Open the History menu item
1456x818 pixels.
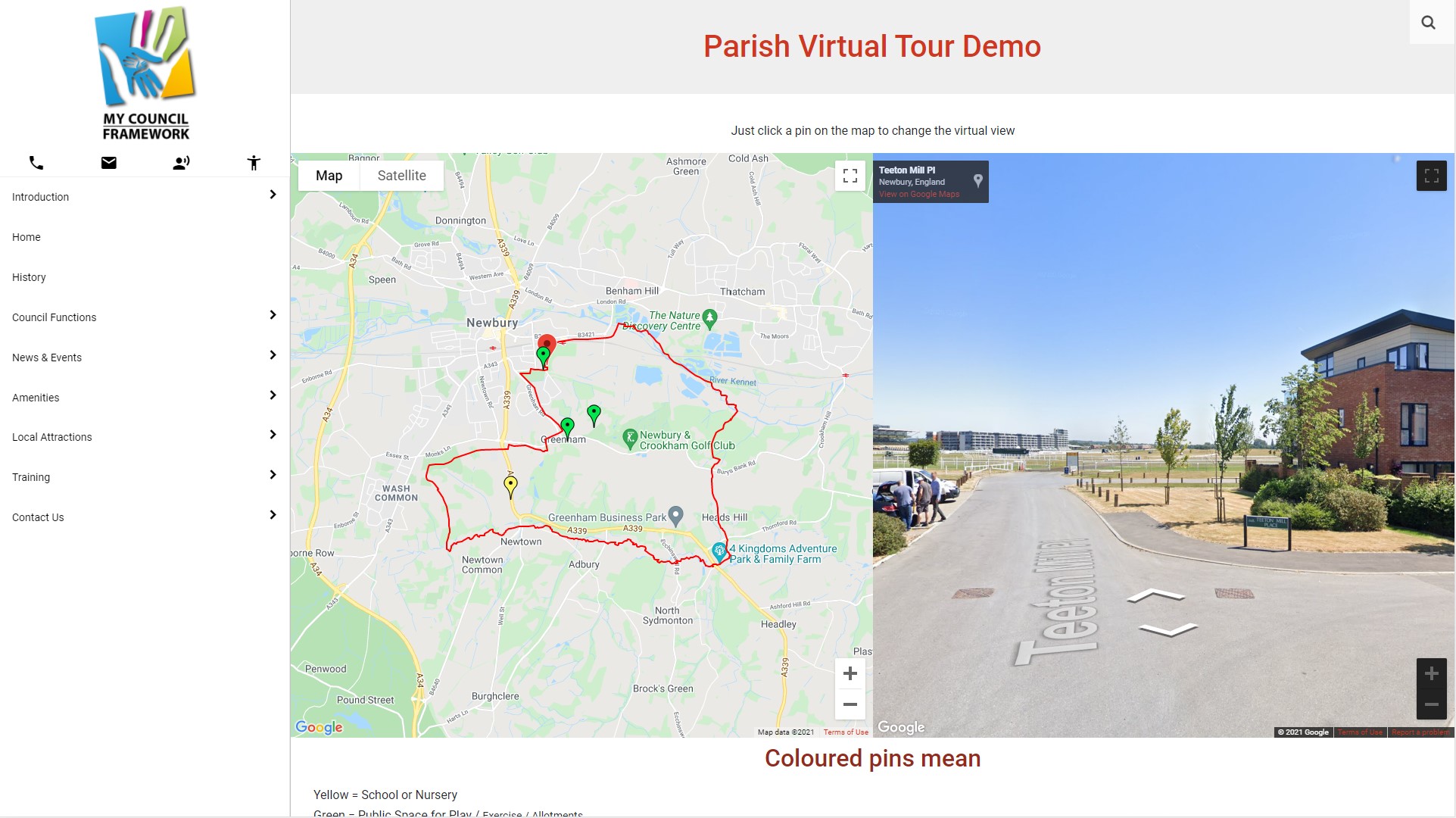29,277
